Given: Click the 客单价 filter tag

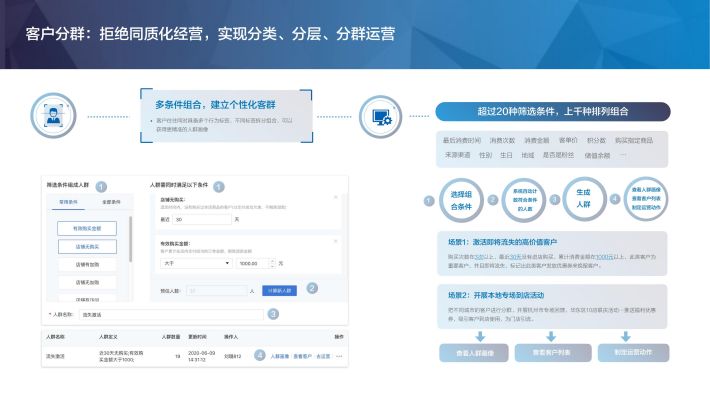Looking at the screenshot, I should point(568,140).
